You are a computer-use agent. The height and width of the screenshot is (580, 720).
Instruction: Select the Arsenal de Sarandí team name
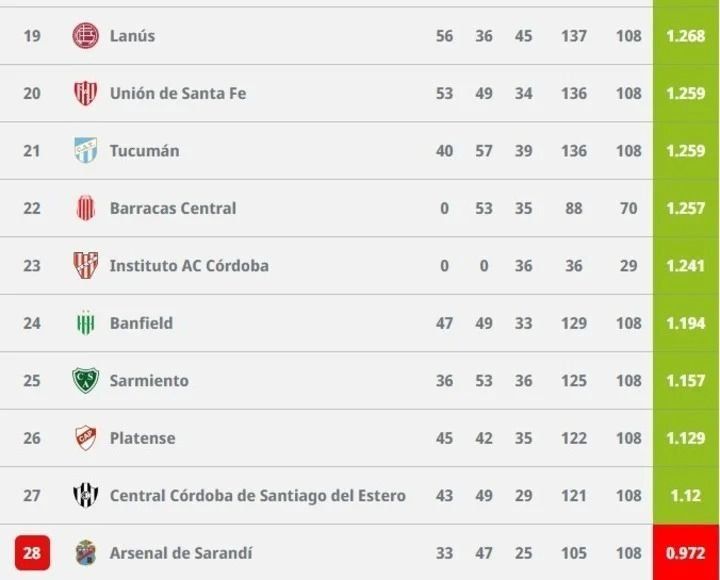pyautogui.click(x=180, y=553)
